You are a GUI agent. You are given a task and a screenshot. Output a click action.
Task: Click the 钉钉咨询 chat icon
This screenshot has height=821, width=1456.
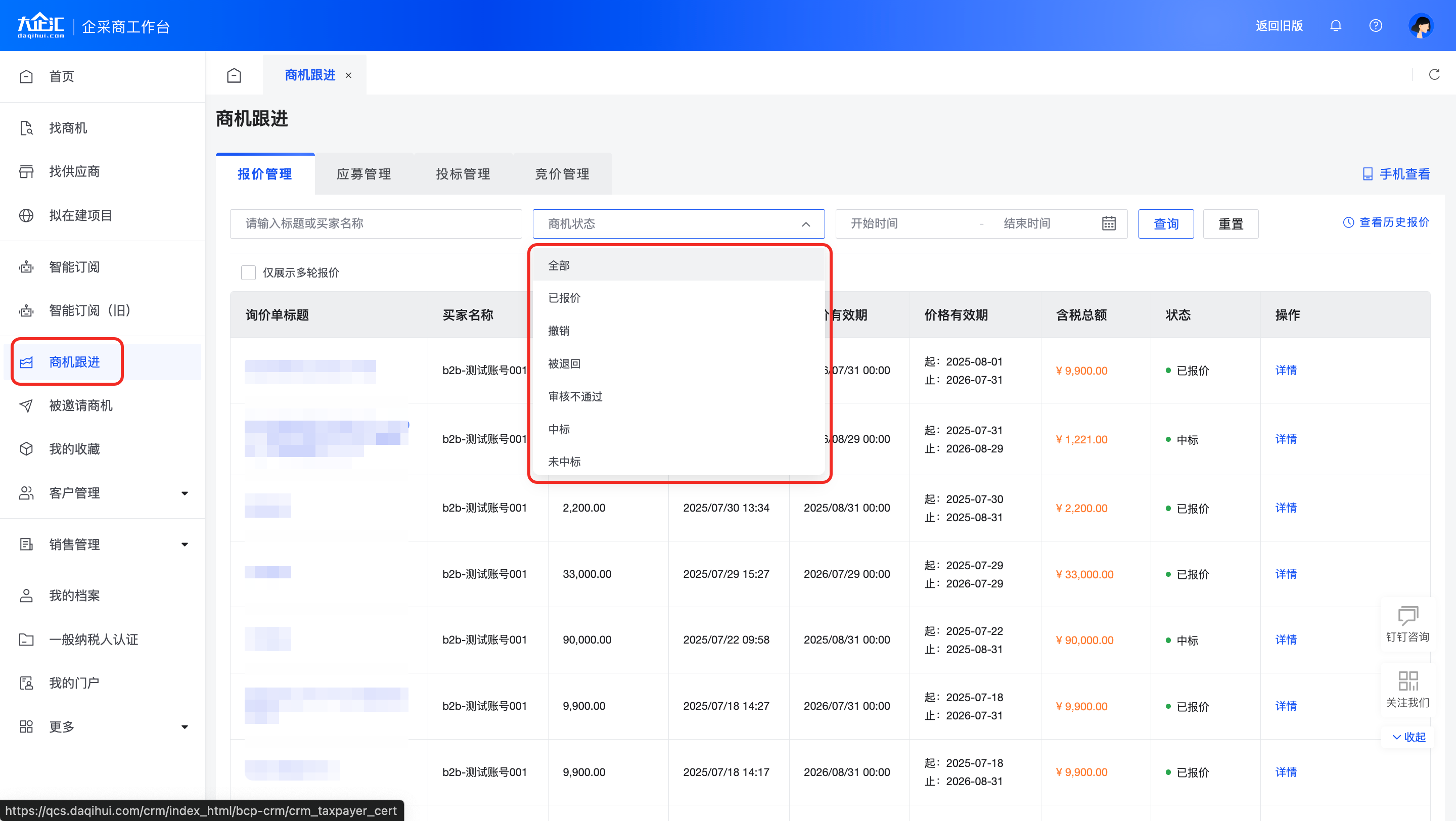[x=1407, y=615]
